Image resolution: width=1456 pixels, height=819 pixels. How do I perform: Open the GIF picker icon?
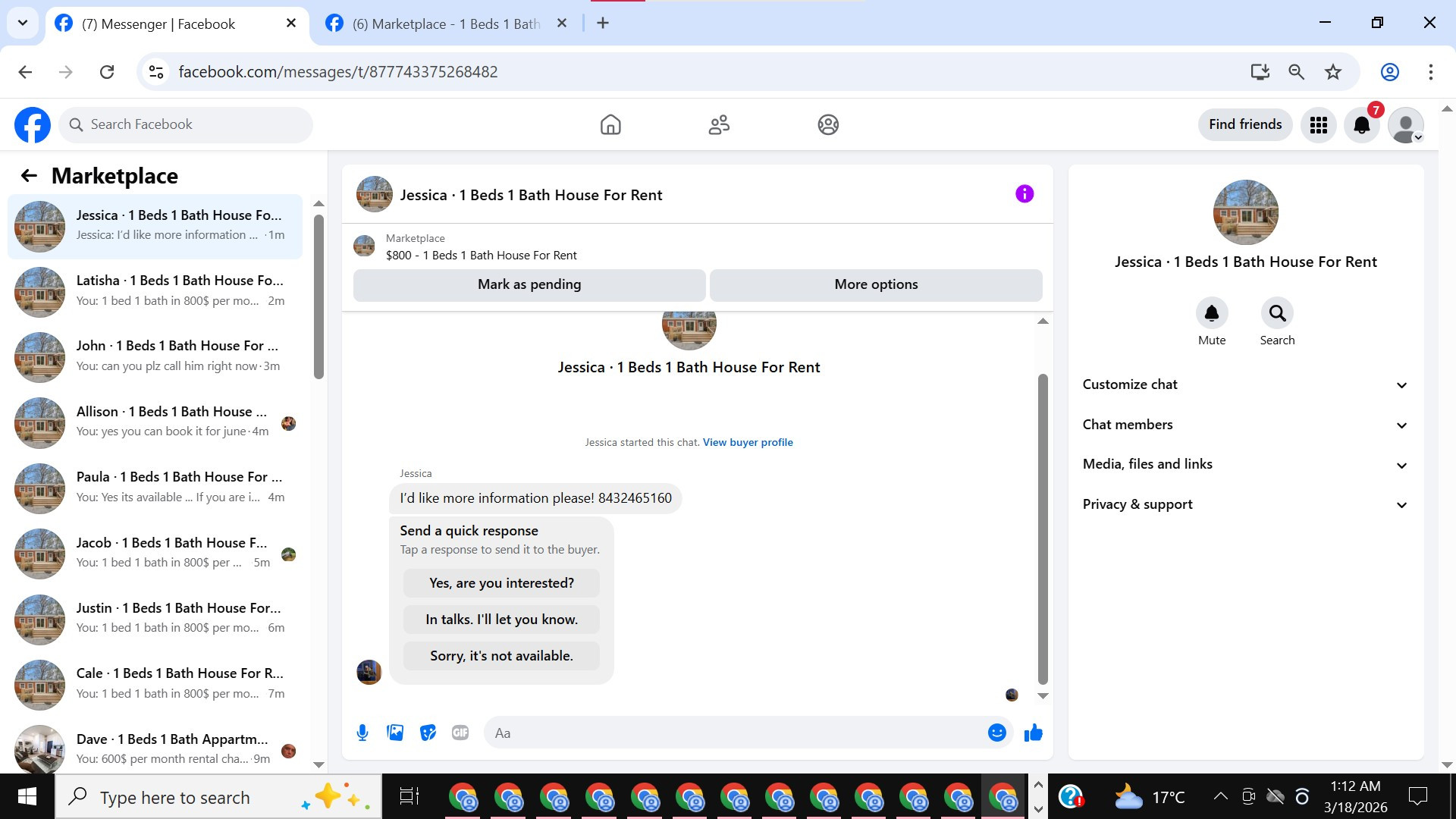460,733
